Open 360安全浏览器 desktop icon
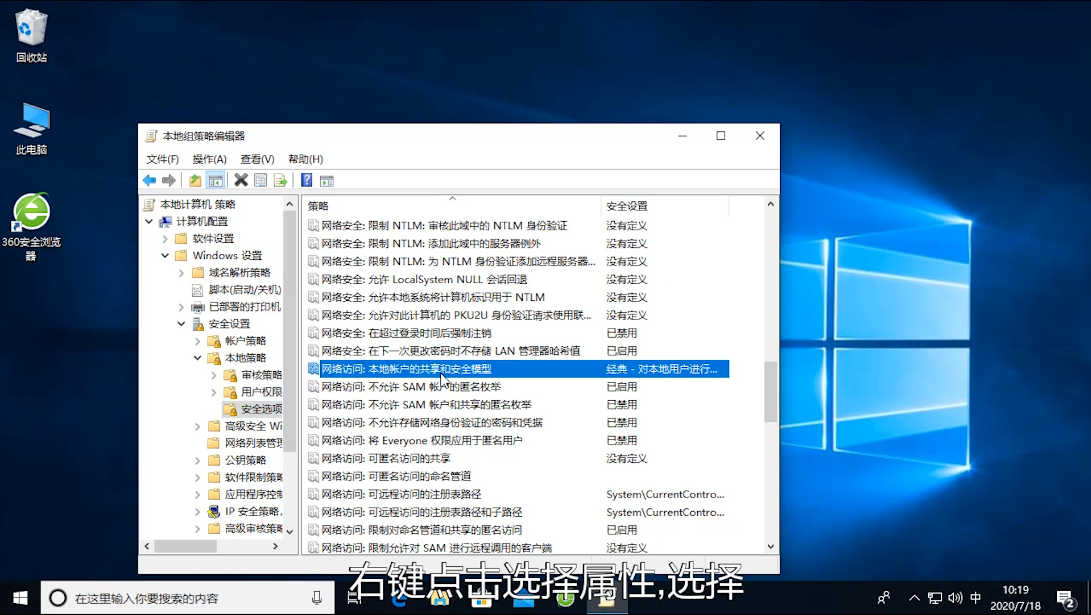1091x615 pixels. pos(31,213)
